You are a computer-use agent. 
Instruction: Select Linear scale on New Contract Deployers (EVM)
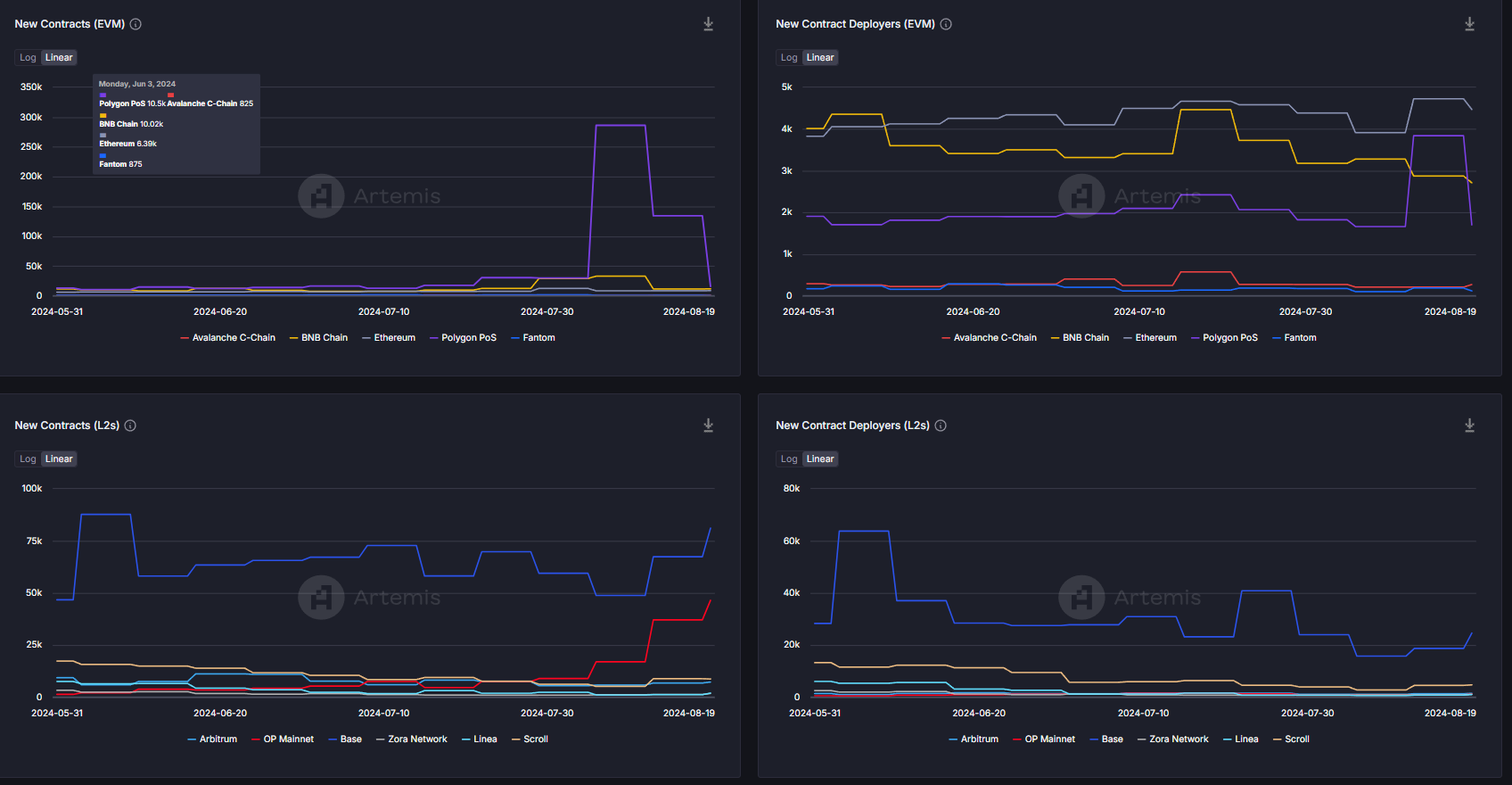820,58
